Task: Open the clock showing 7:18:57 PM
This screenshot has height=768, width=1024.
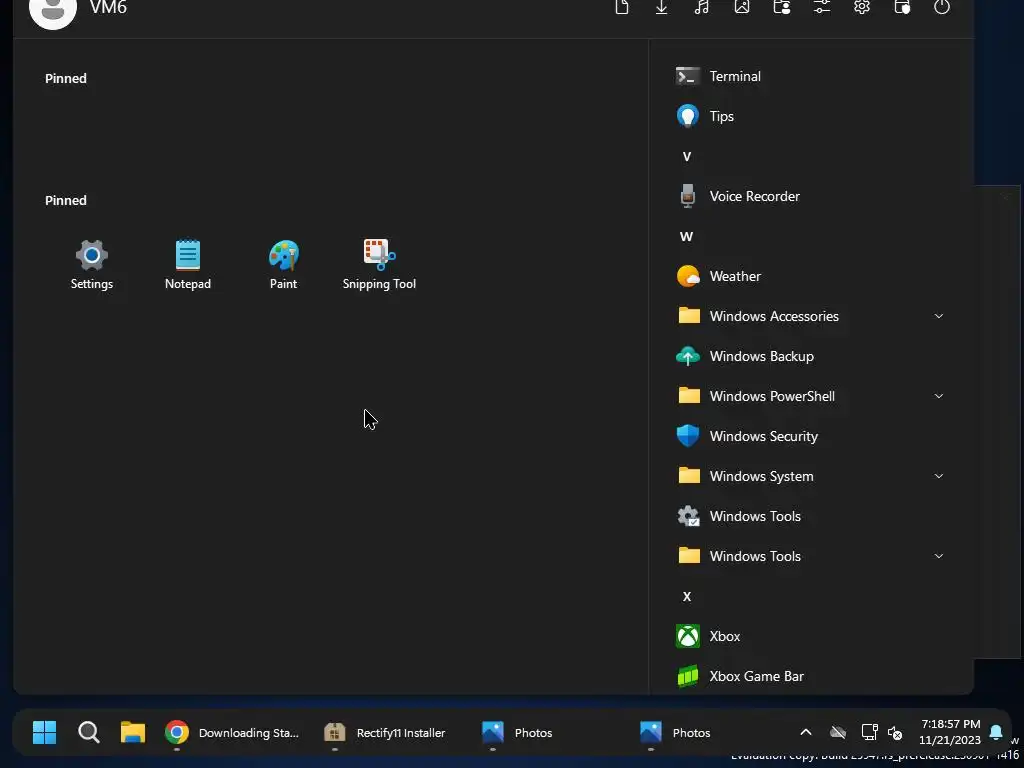Action: (x=950, y=732)
